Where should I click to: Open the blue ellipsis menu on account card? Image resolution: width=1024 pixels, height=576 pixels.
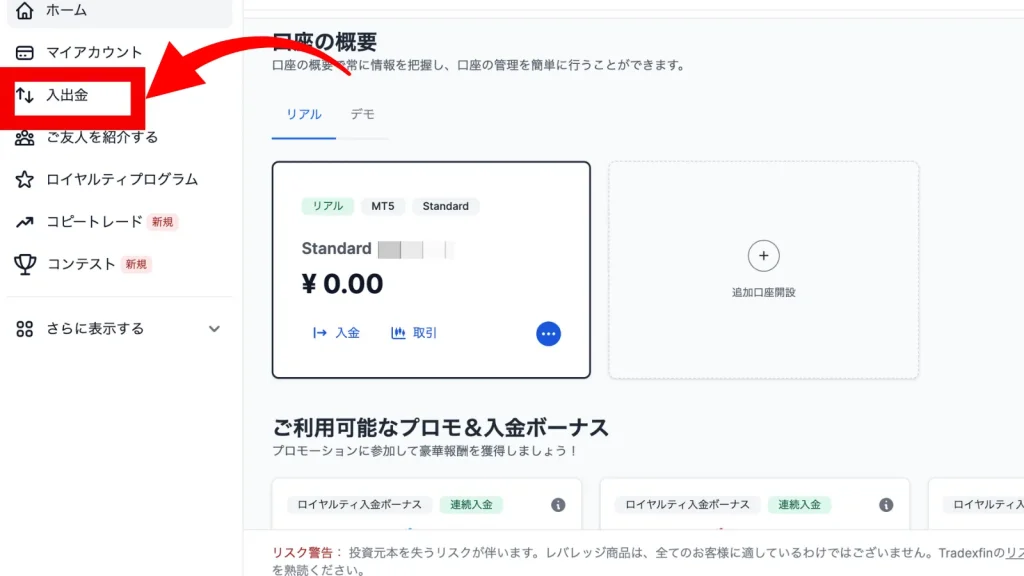tap(548, 333)
